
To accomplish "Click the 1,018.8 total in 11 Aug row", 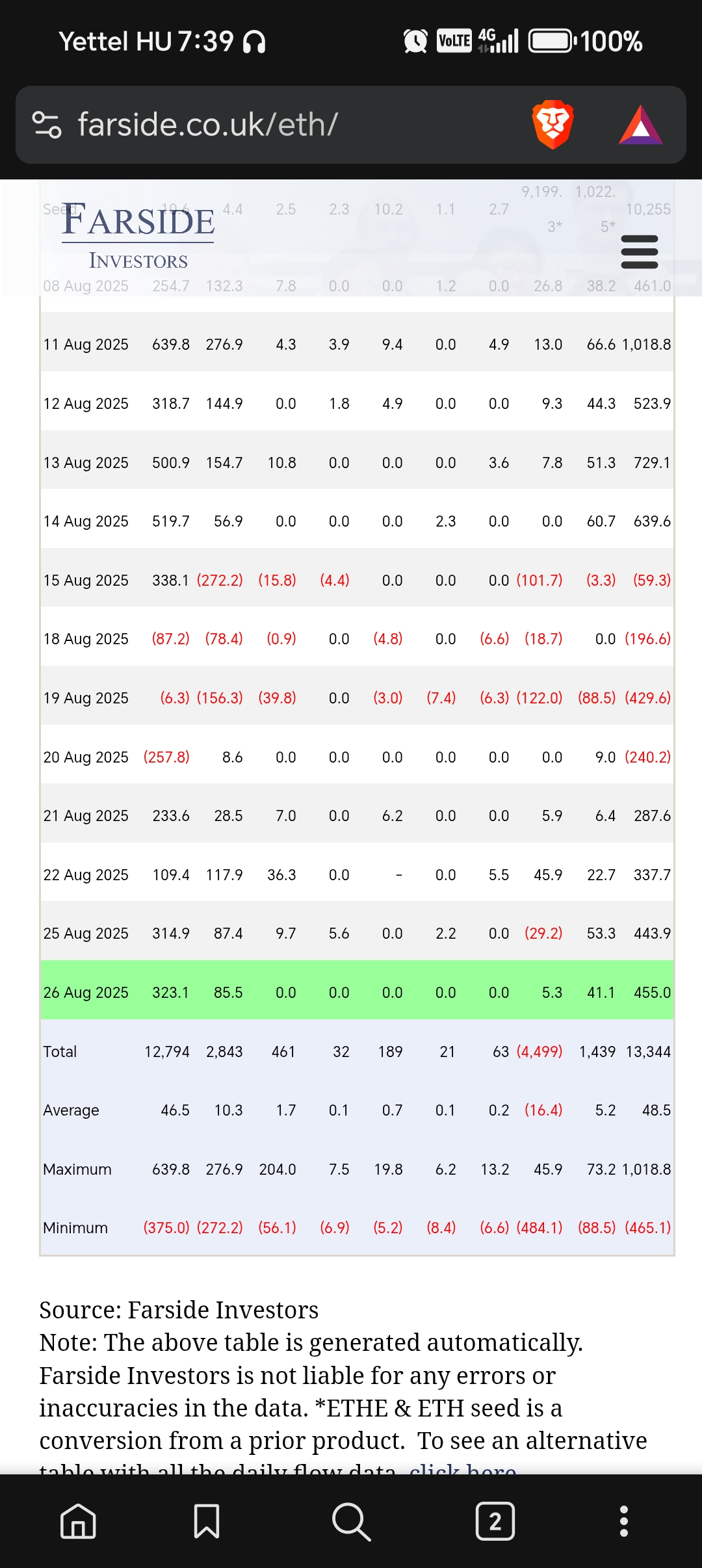I will [x=646, y=345].
